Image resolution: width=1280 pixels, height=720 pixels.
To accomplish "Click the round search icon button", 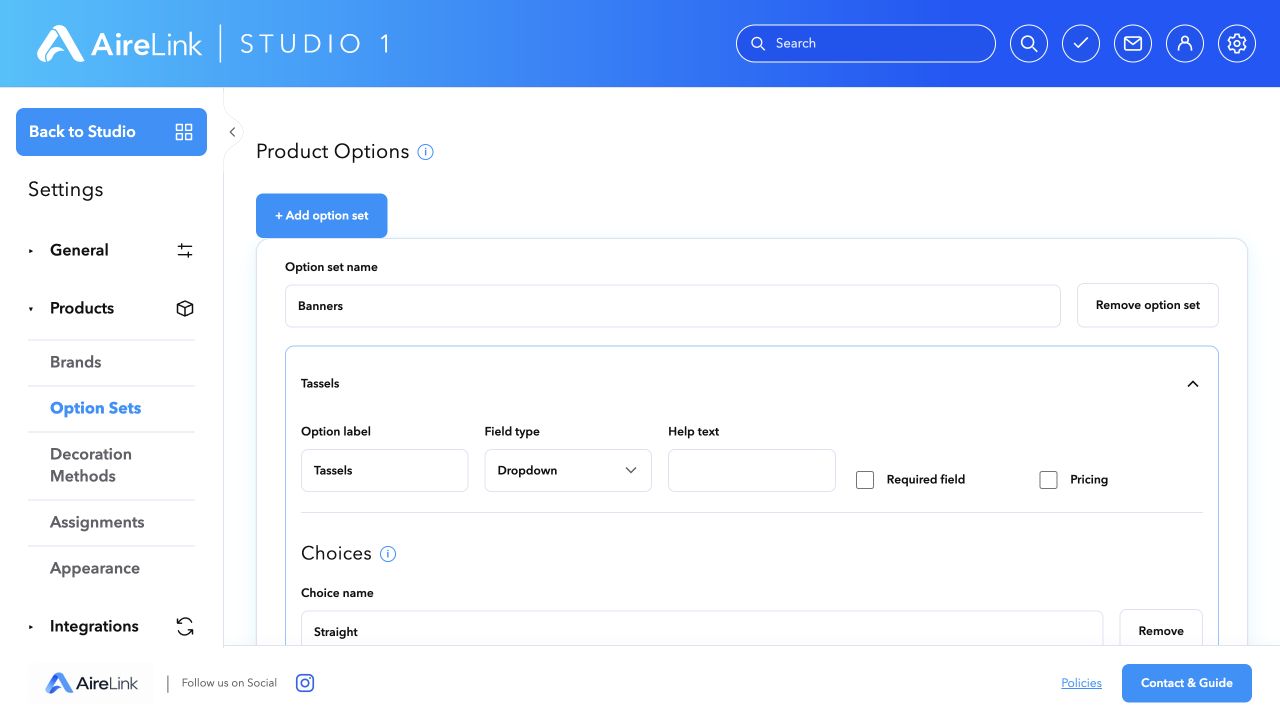I will [x=1028, y=44].
